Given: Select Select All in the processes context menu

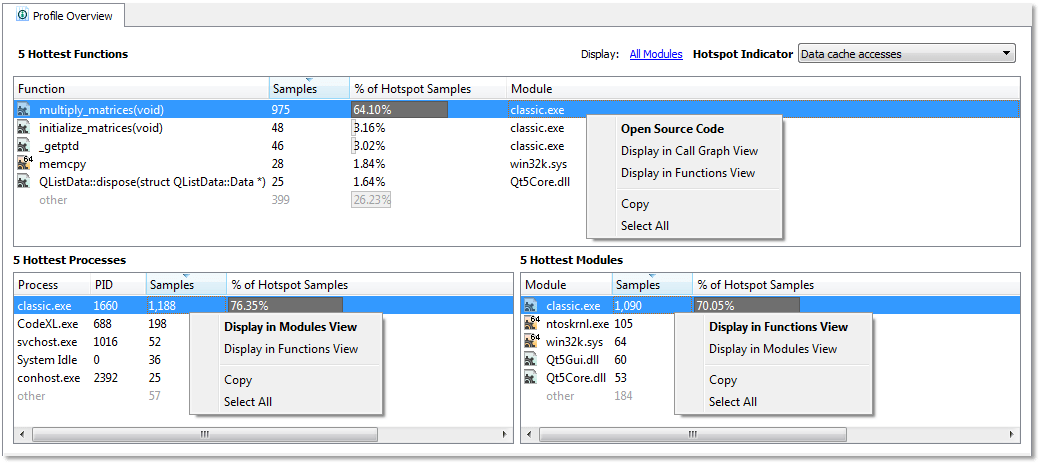Looking at the screenshot, I should [248, 402].
